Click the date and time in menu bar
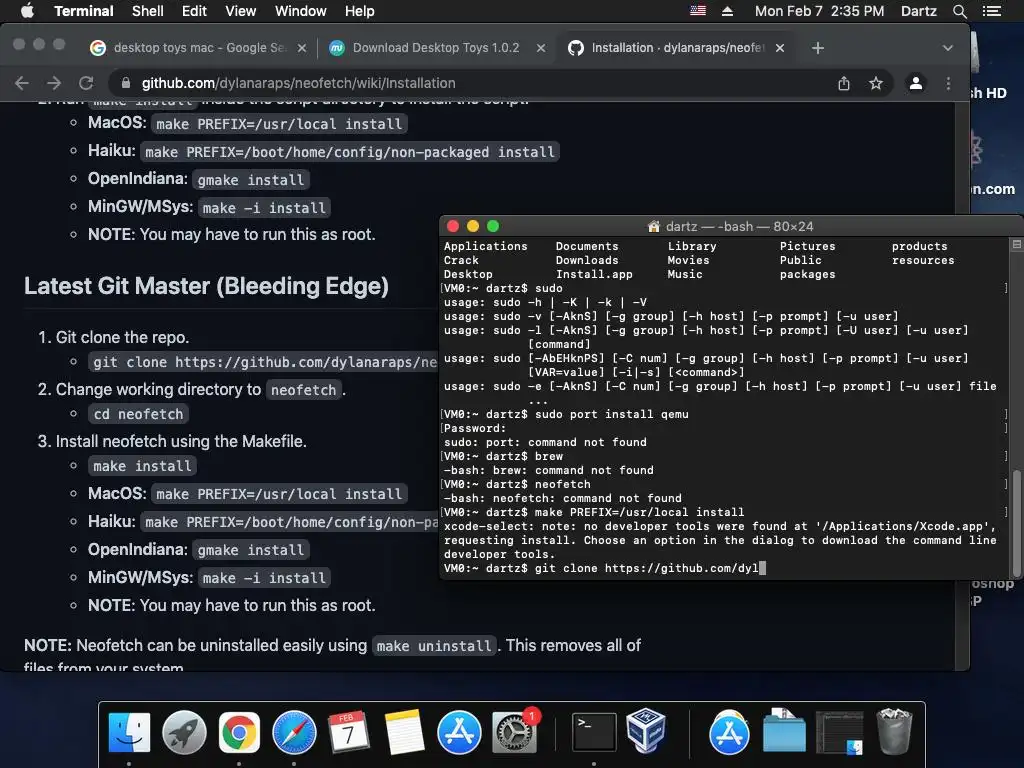1024x768 pixels. (819, 11)
